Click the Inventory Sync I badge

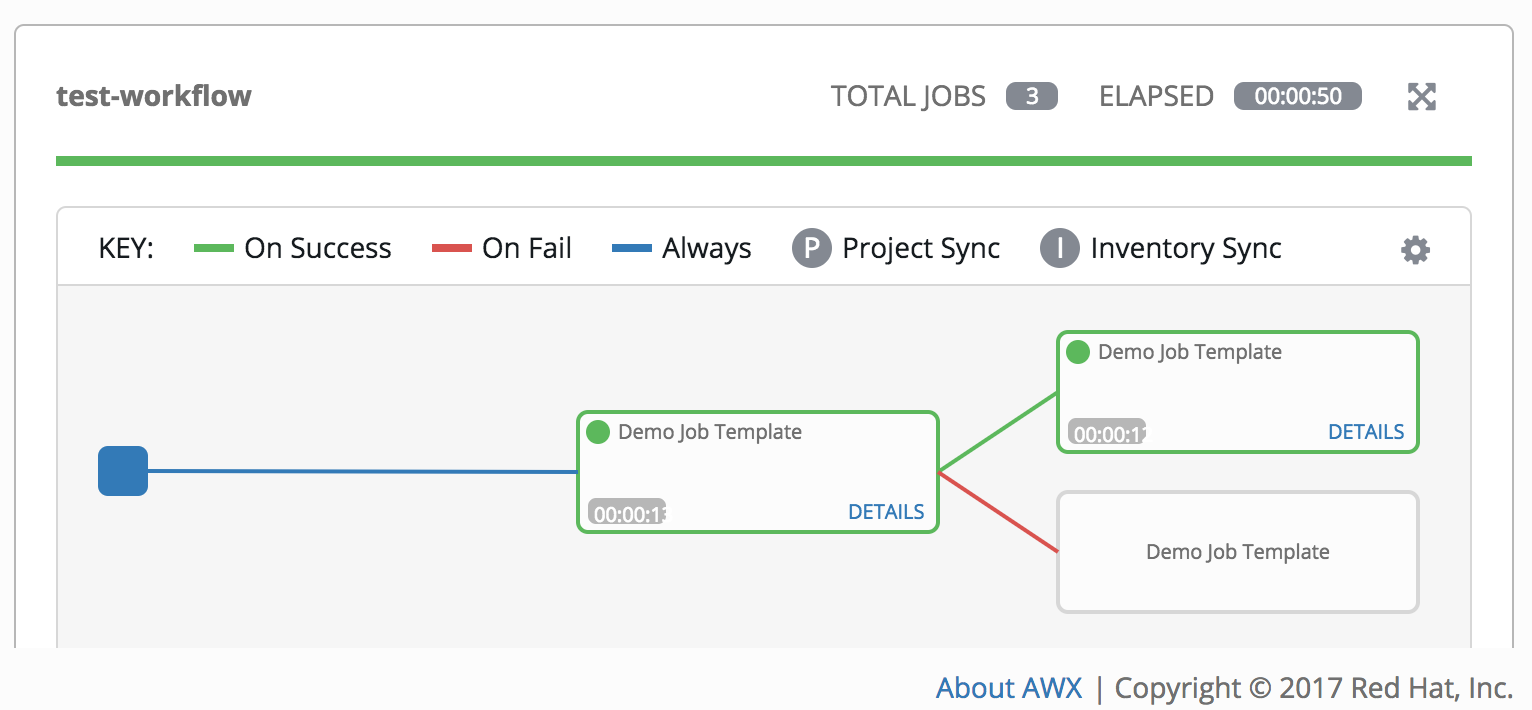tap(1059, 248)
